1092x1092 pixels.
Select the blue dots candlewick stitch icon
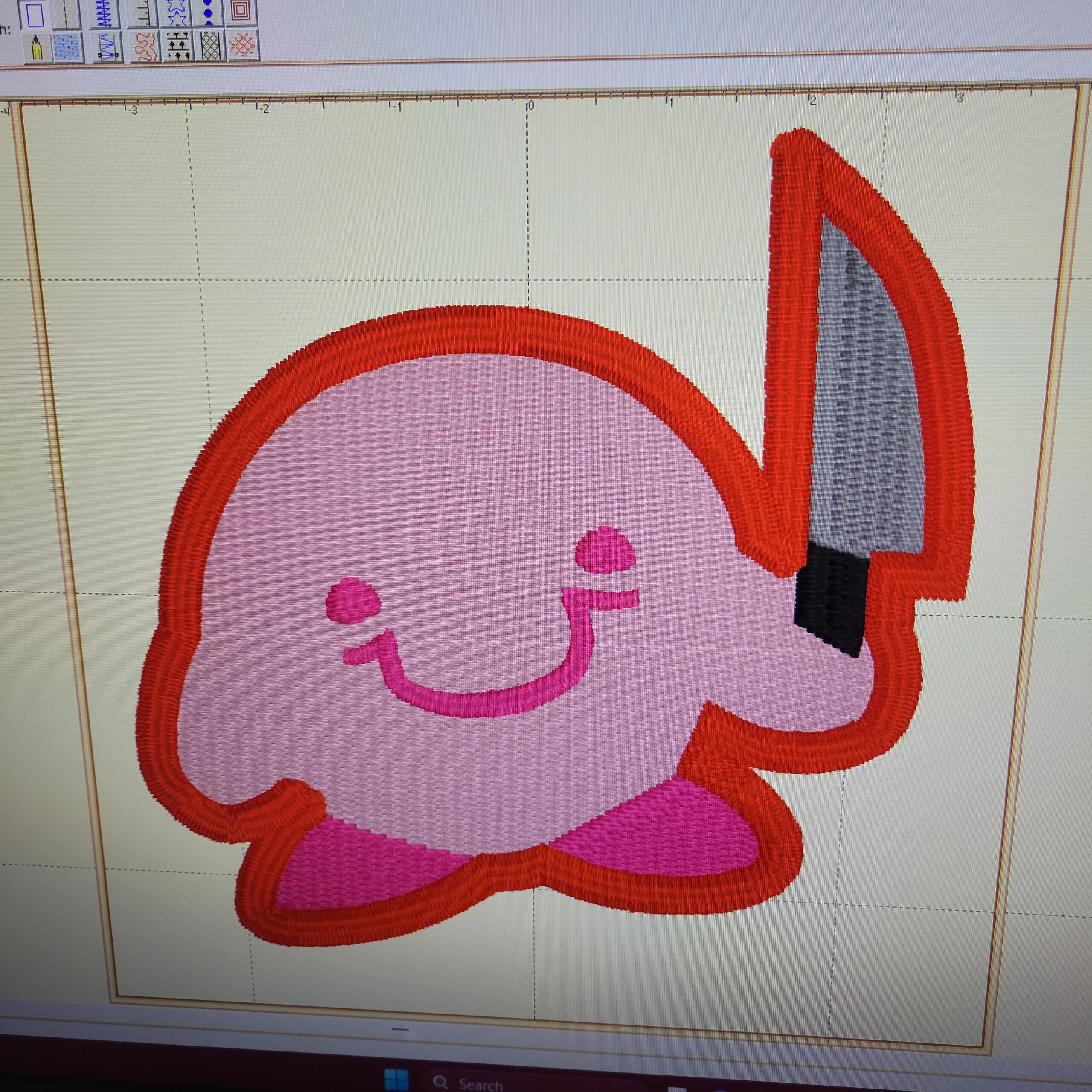(208, 13)
